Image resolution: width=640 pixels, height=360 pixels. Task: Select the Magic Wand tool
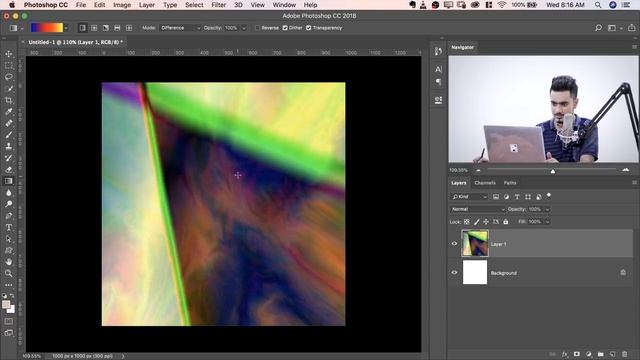[x=9, y=89]
